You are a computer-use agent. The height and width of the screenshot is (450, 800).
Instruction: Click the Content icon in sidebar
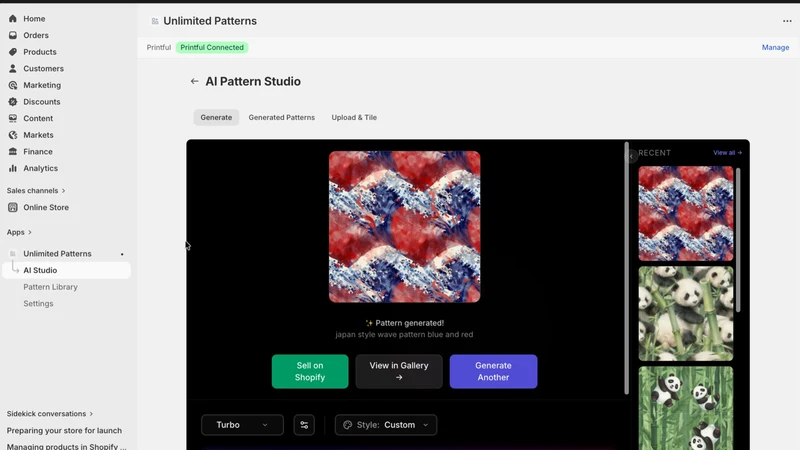click(x=13, y=118)
